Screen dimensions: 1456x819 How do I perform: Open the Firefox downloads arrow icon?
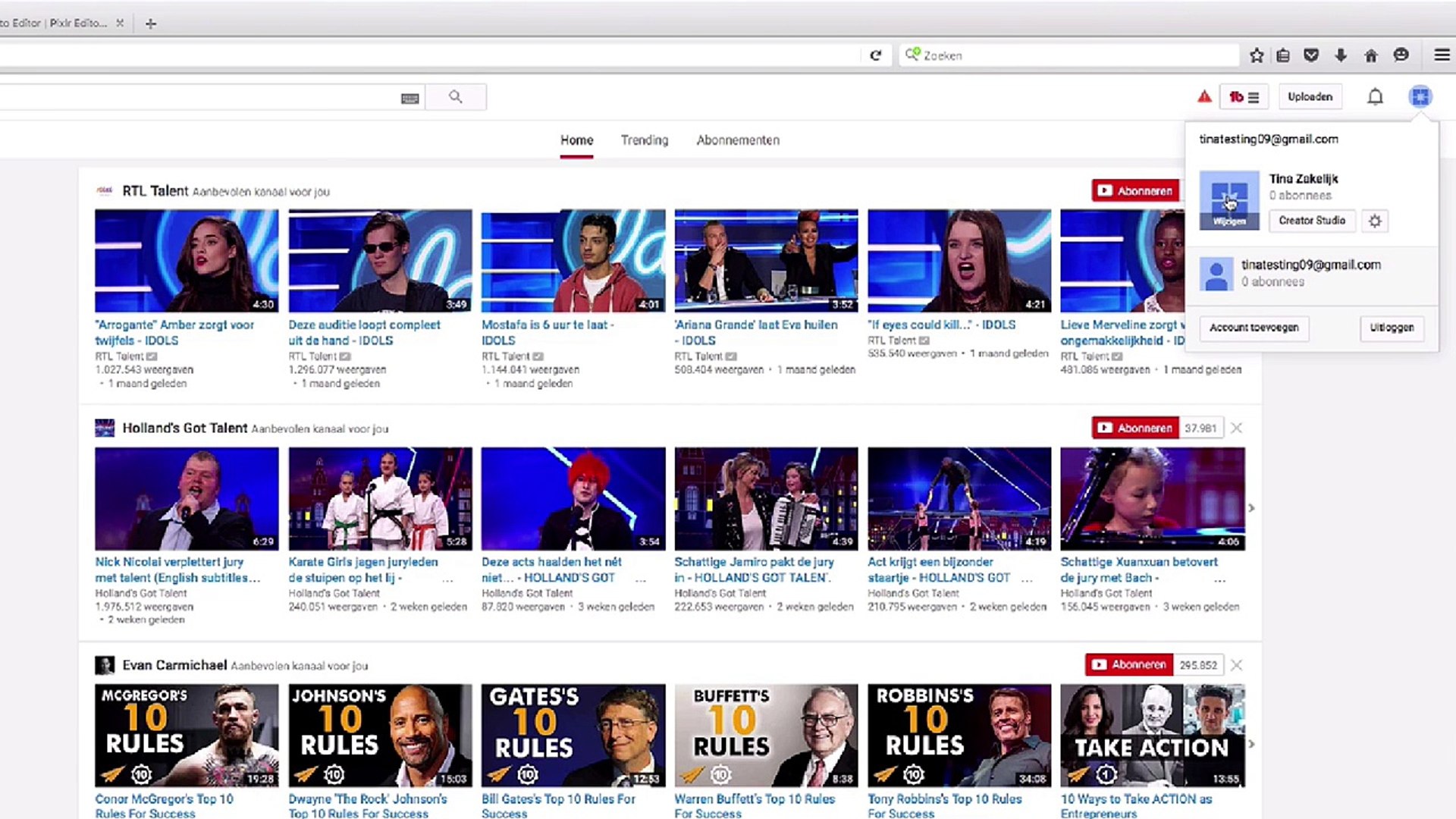pos(1341,55)
